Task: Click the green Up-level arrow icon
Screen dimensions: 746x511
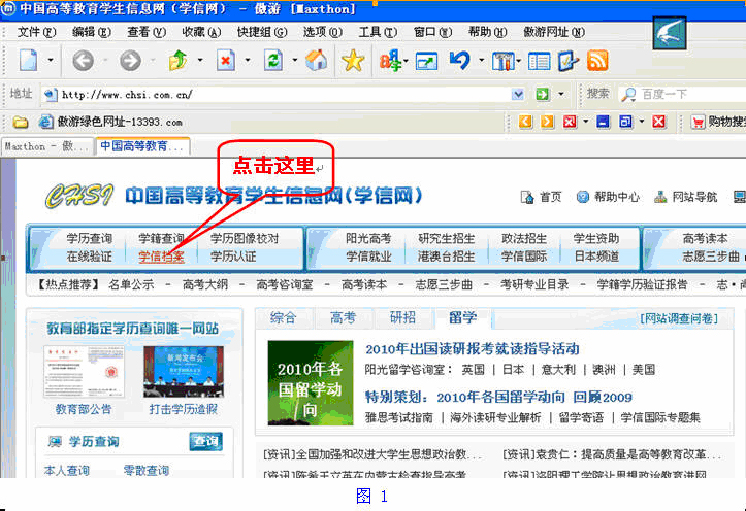Action: 178,60
